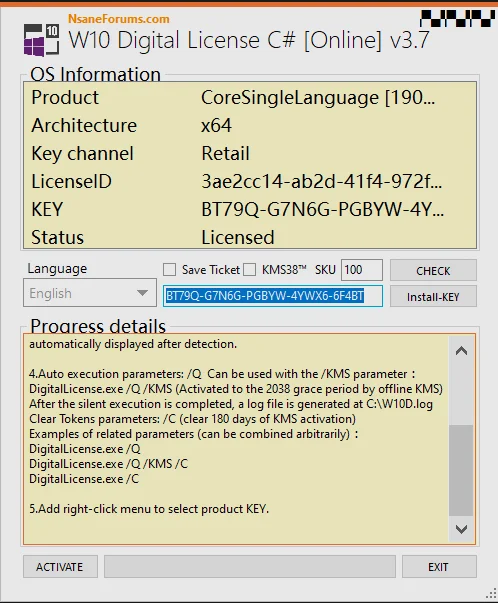Click the W10 Digital License app logo
The image size is (498, 603).
tap(41, 40)
